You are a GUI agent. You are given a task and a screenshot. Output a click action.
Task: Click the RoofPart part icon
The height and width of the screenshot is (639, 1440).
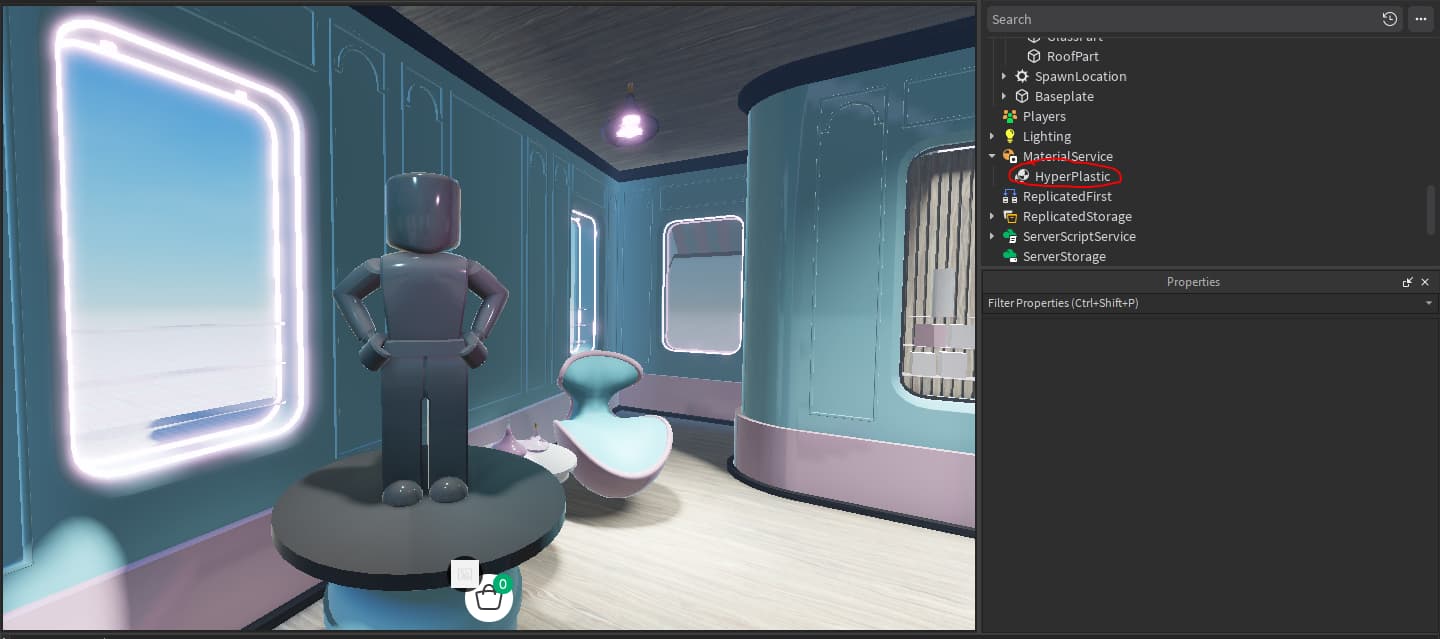pos(1035,56)
